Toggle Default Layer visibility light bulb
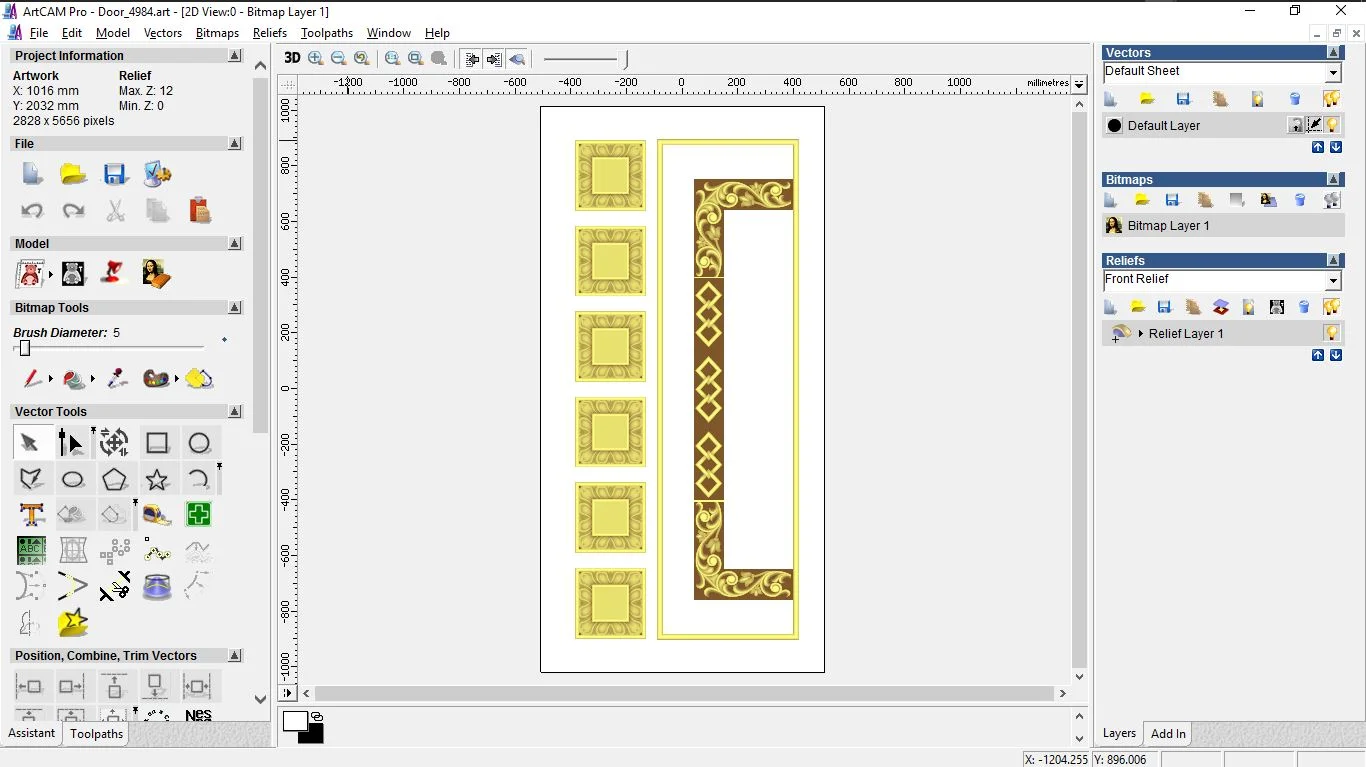This screenshot has height=767, width=1366. pos(1333,125)
